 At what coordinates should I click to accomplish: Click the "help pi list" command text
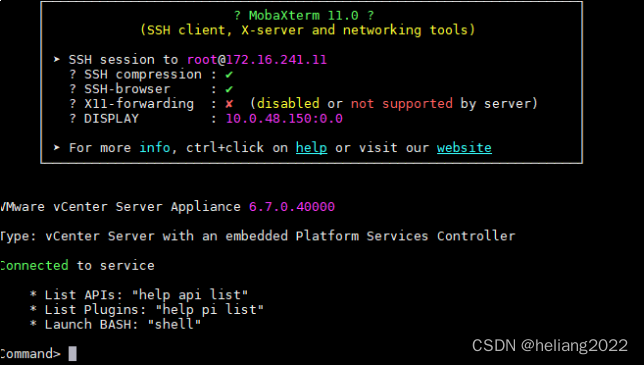pos(209,310)
